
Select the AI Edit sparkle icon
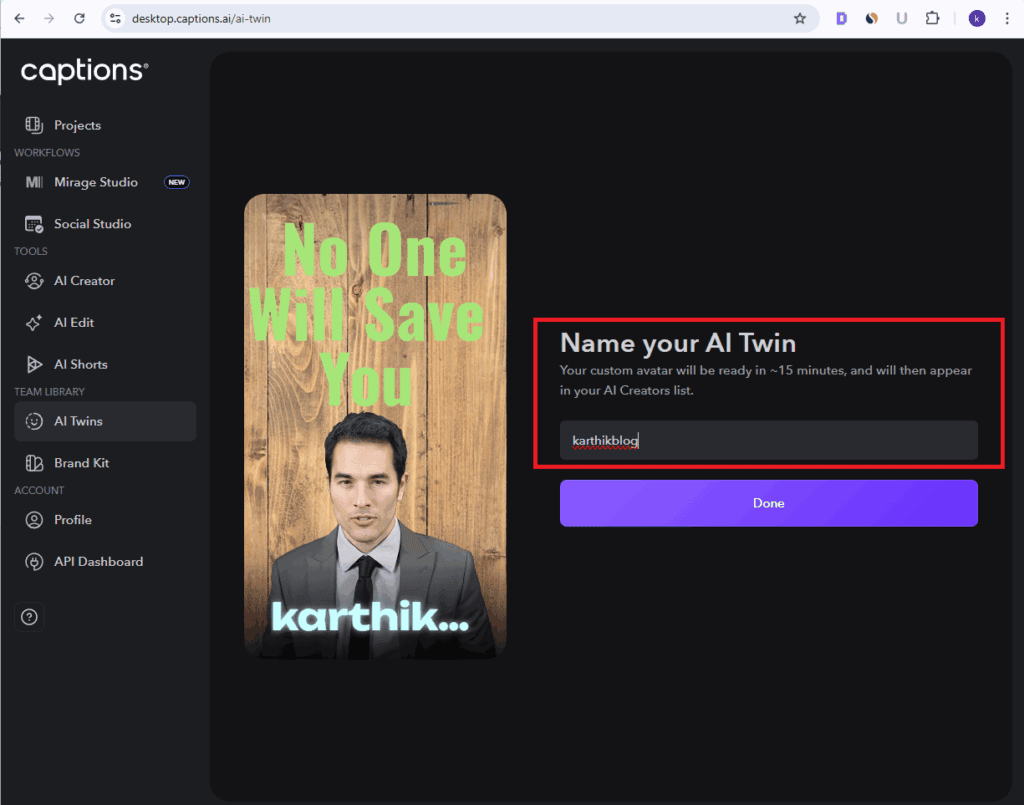coord(34,323)
